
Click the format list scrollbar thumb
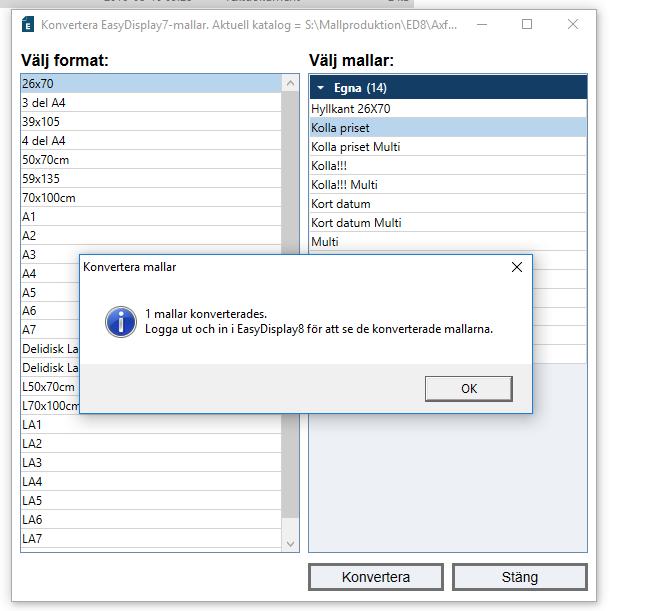coord(290,305)
